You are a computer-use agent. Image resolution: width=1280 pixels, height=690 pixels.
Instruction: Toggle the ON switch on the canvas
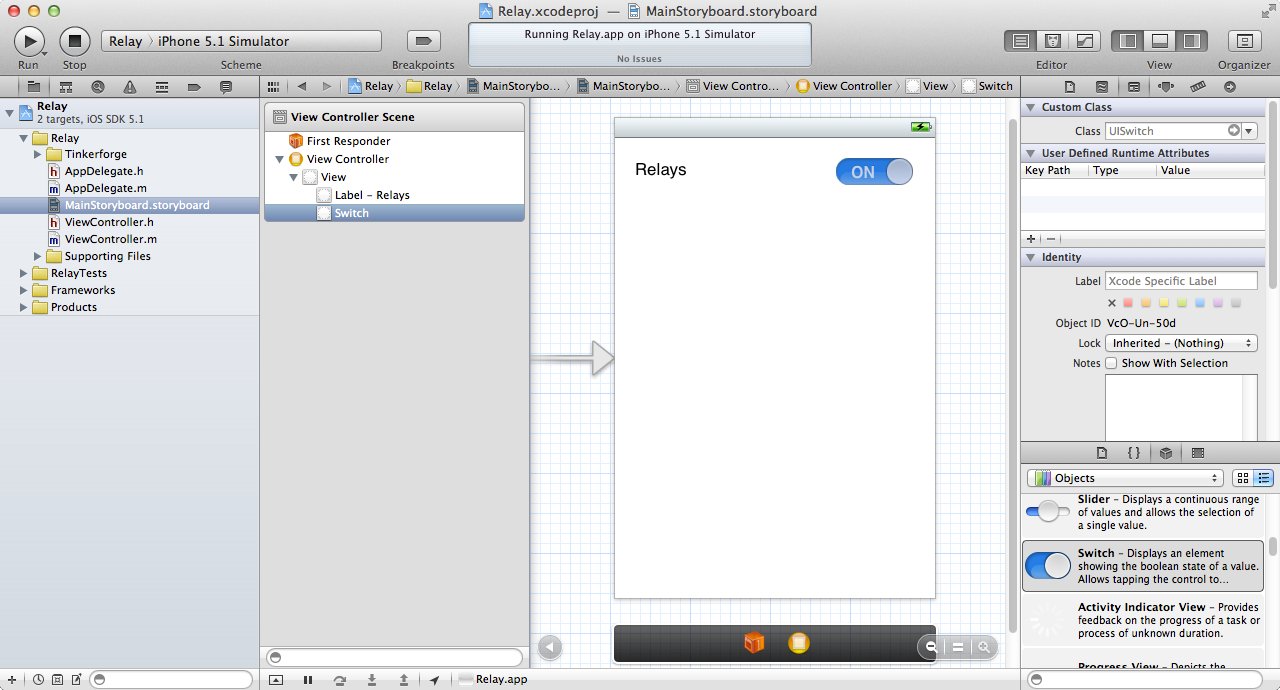(x=874, y=172)
